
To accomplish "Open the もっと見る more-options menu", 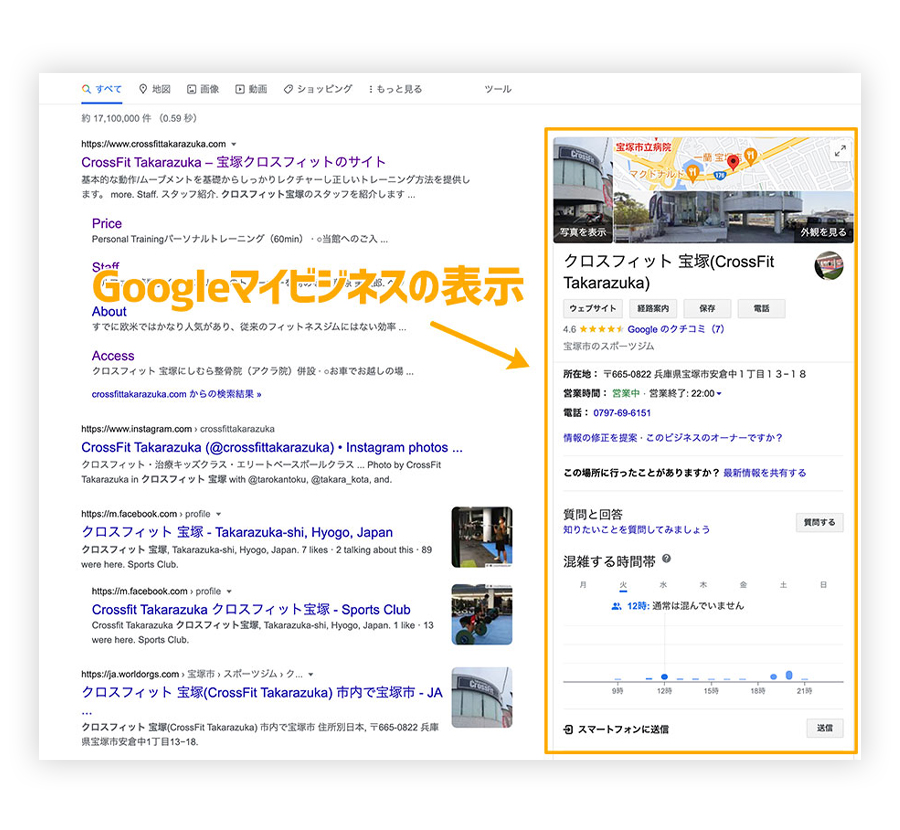I will tap(395, 89).
